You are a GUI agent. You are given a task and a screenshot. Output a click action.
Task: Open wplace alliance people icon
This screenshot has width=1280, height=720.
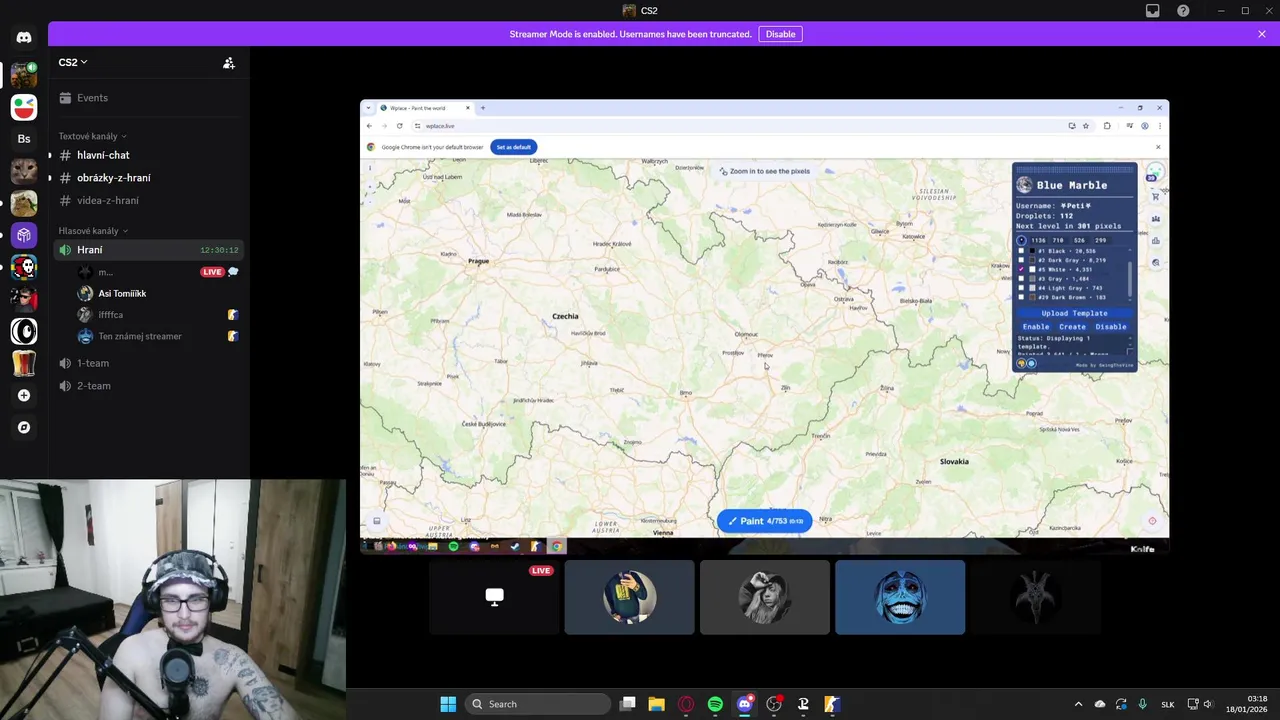(1156, 218)
